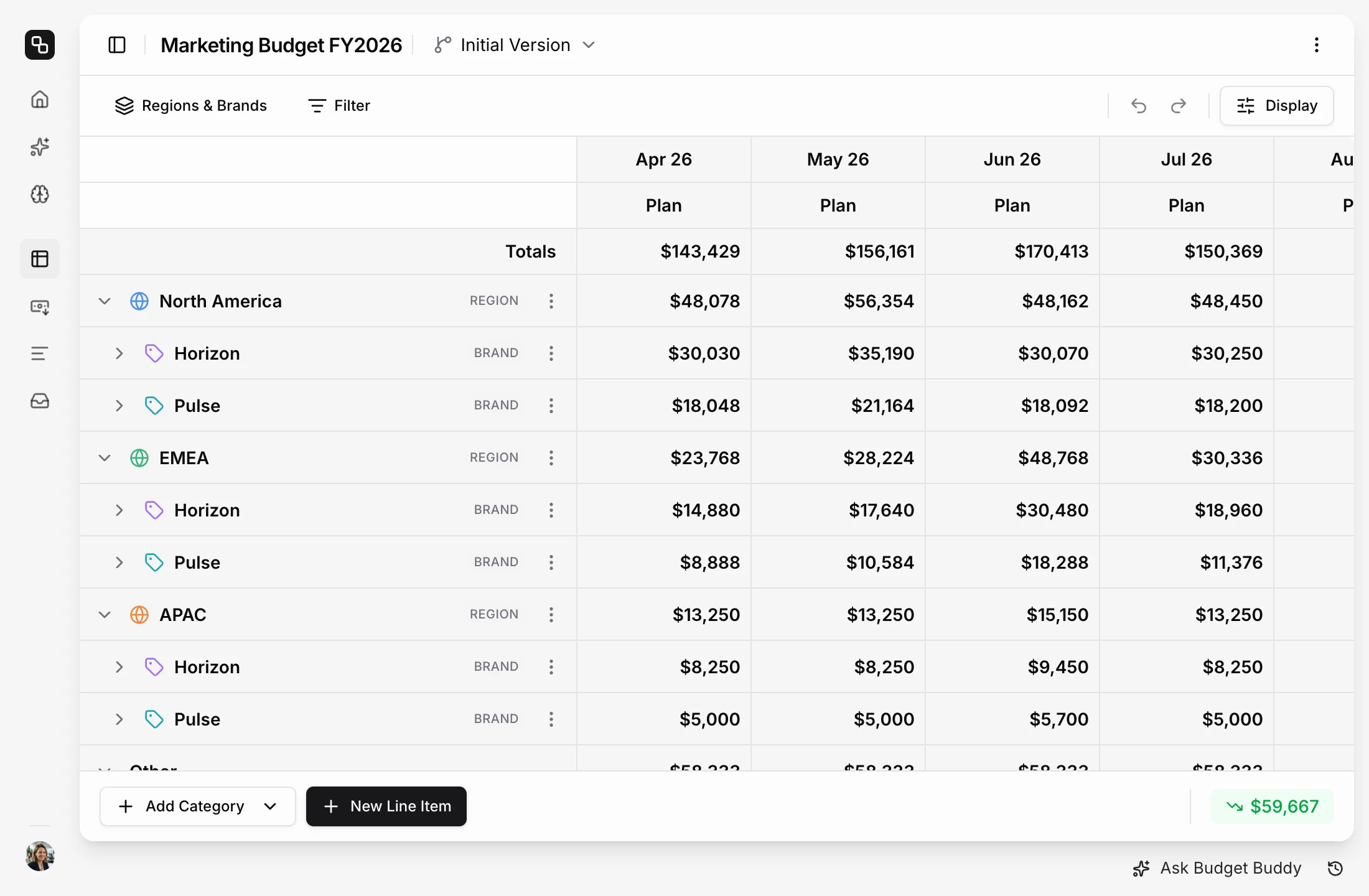Open the budget table view sidebar icon
Viewport: 1369px width, 896px height.
point(40,259)
